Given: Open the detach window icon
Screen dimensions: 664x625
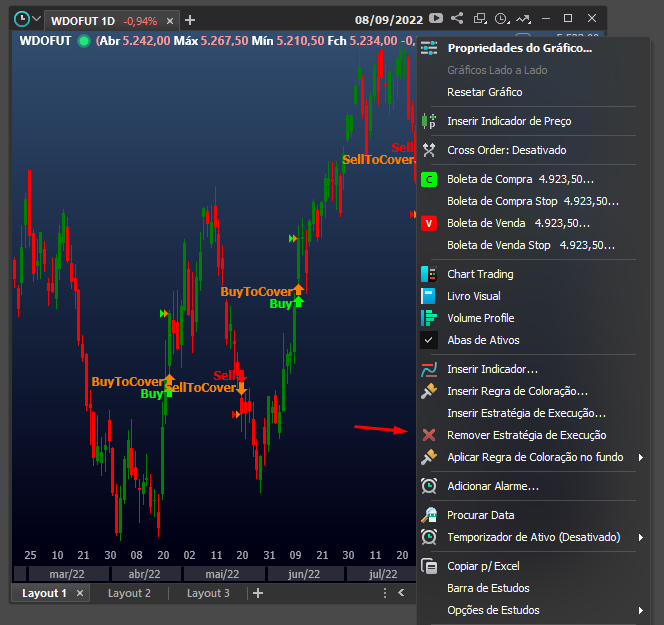Looking at the screenshot, I should point(480,18).
